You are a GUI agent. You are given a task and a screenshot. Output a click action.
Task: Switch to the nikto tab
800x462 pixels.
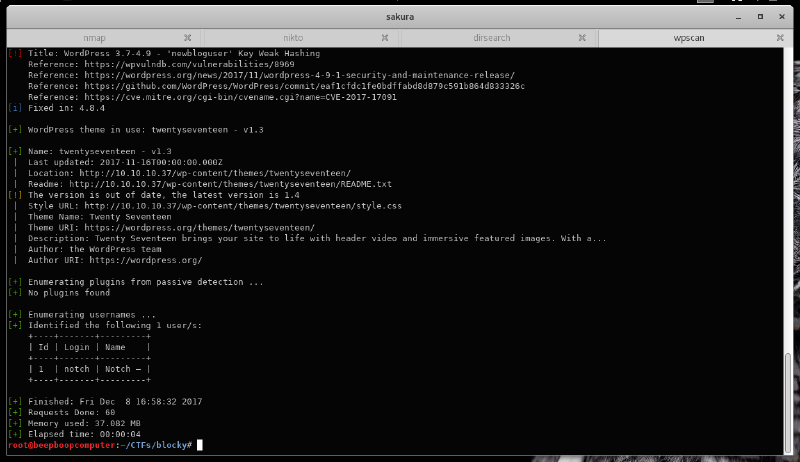point(293,38)
